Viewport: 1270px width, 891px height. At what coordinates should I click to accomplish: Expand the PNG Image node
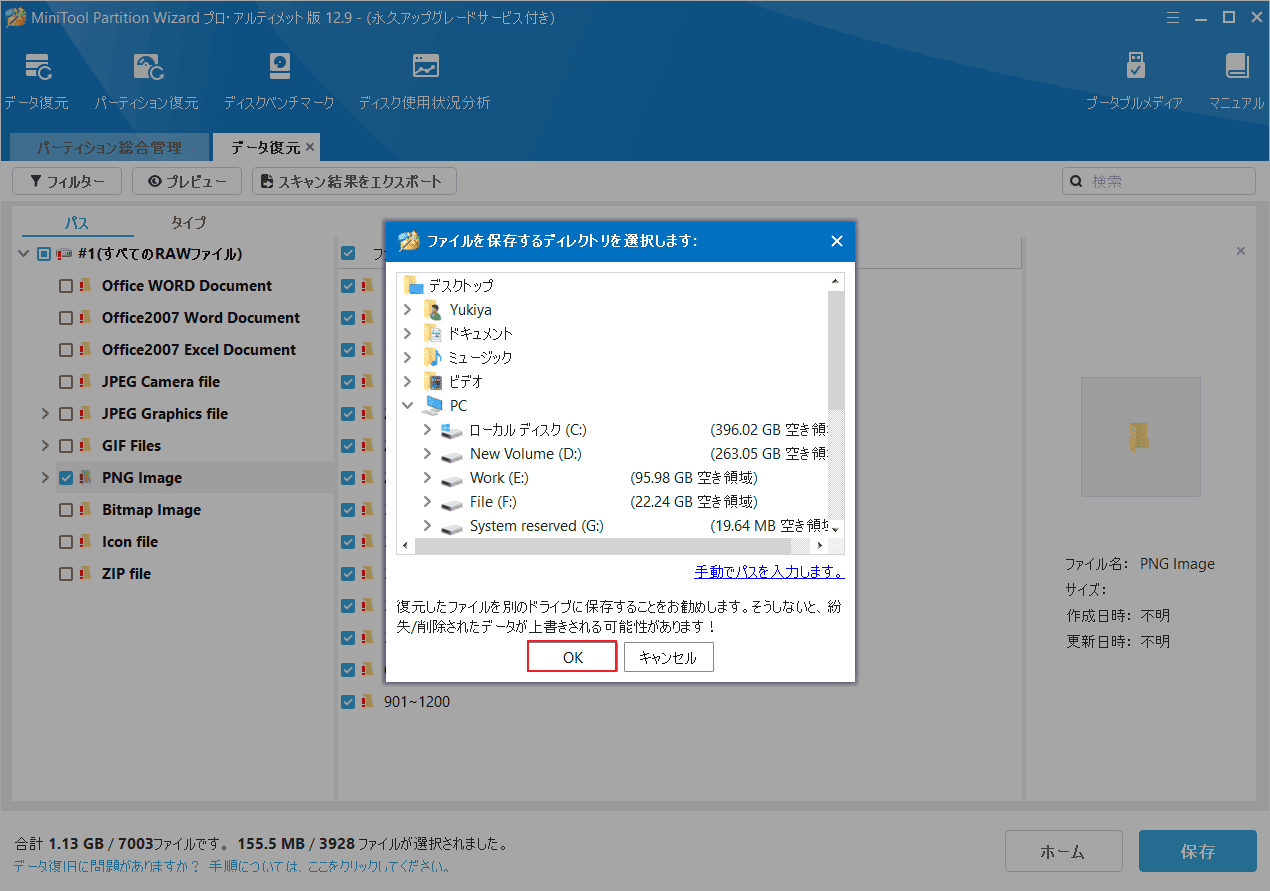coord(44,478)
